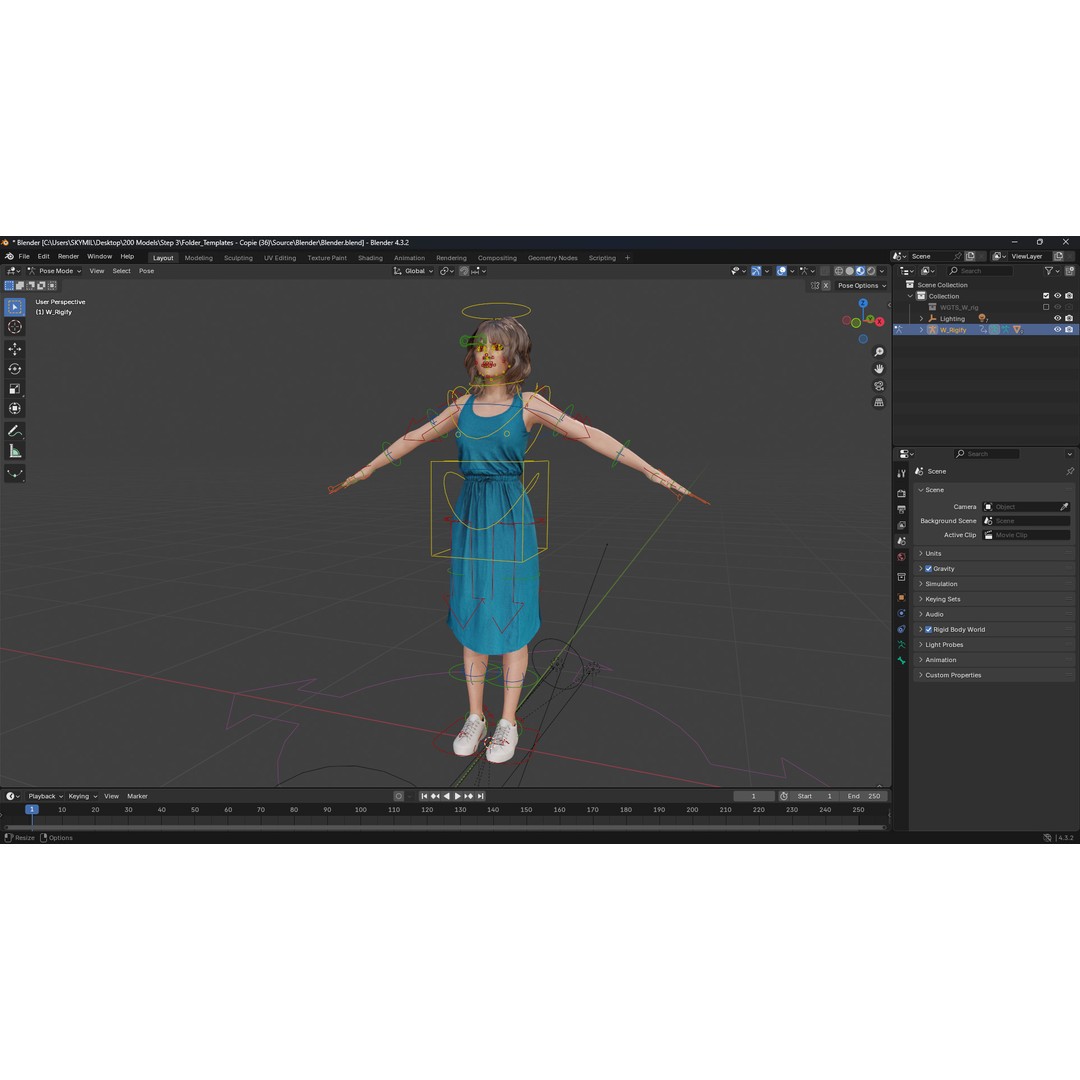
Task: Open the Armature data properties tab
Action: 901,645
